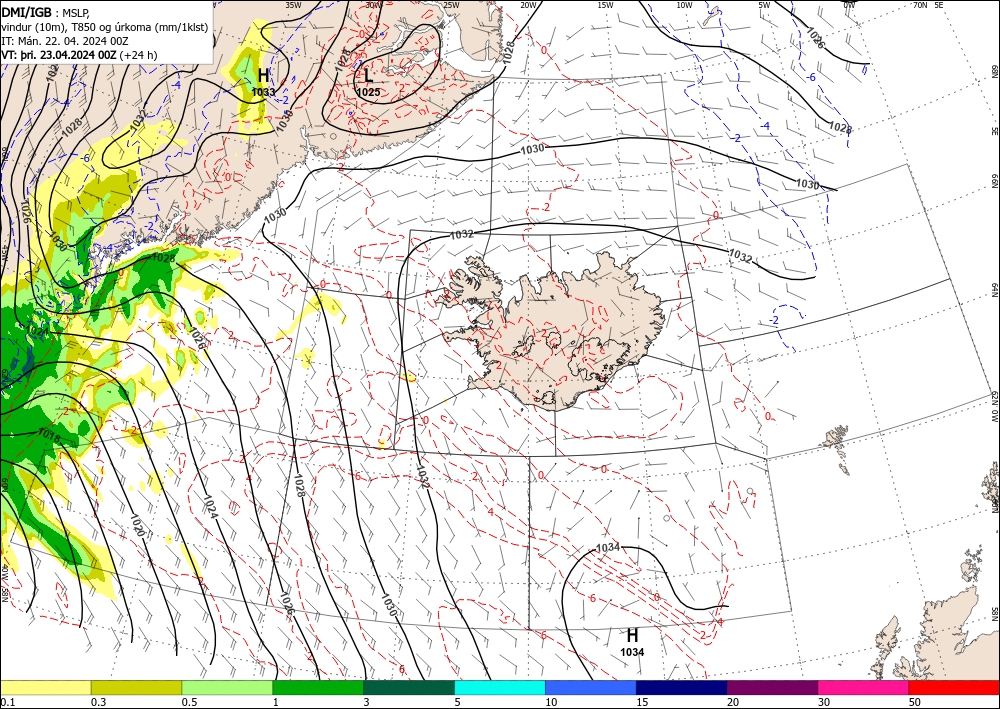Click the H 1034 high-pressure marker in the south

point(632,641)
